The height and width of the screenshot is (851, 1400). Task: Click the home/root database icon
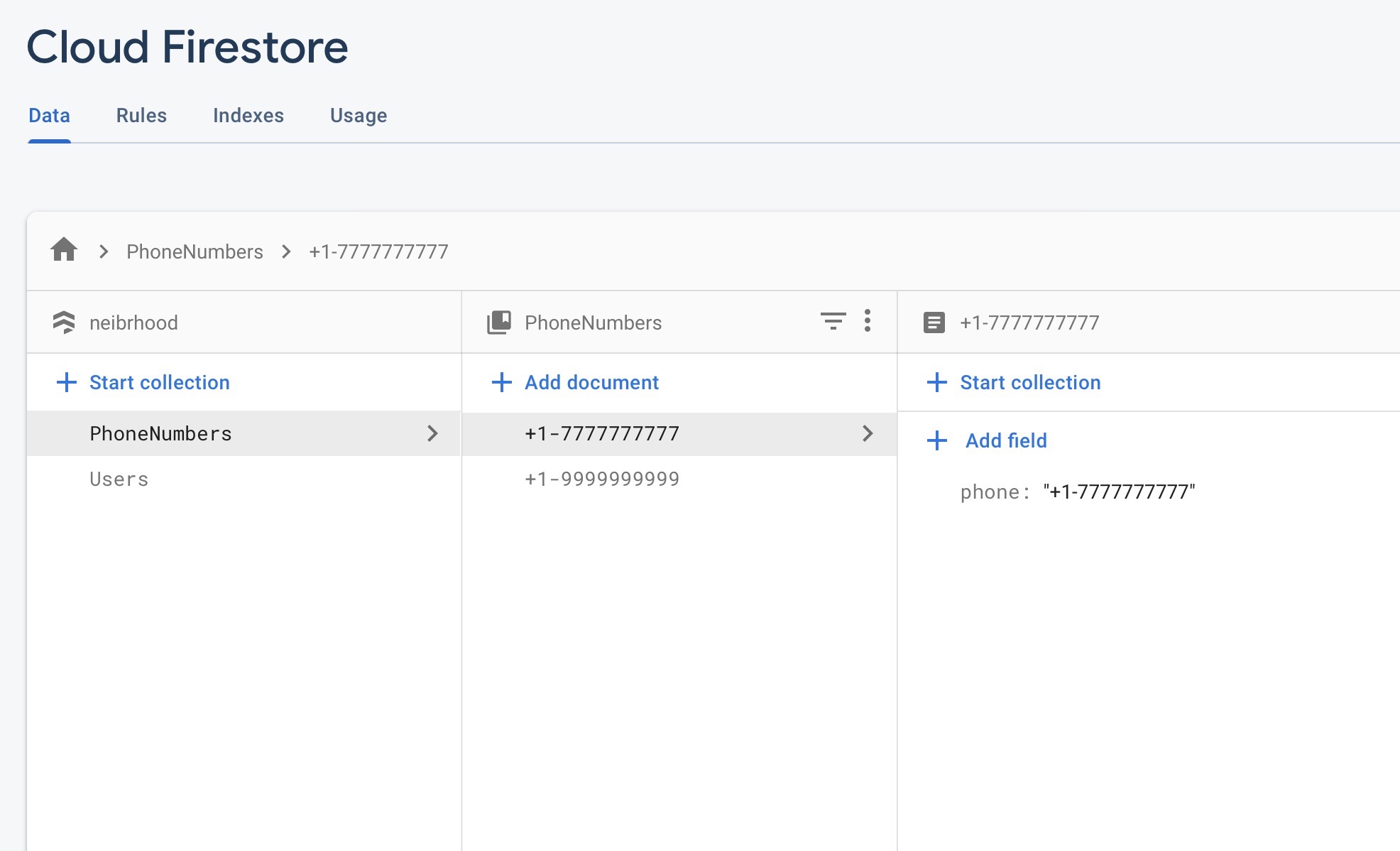(65, 251)
